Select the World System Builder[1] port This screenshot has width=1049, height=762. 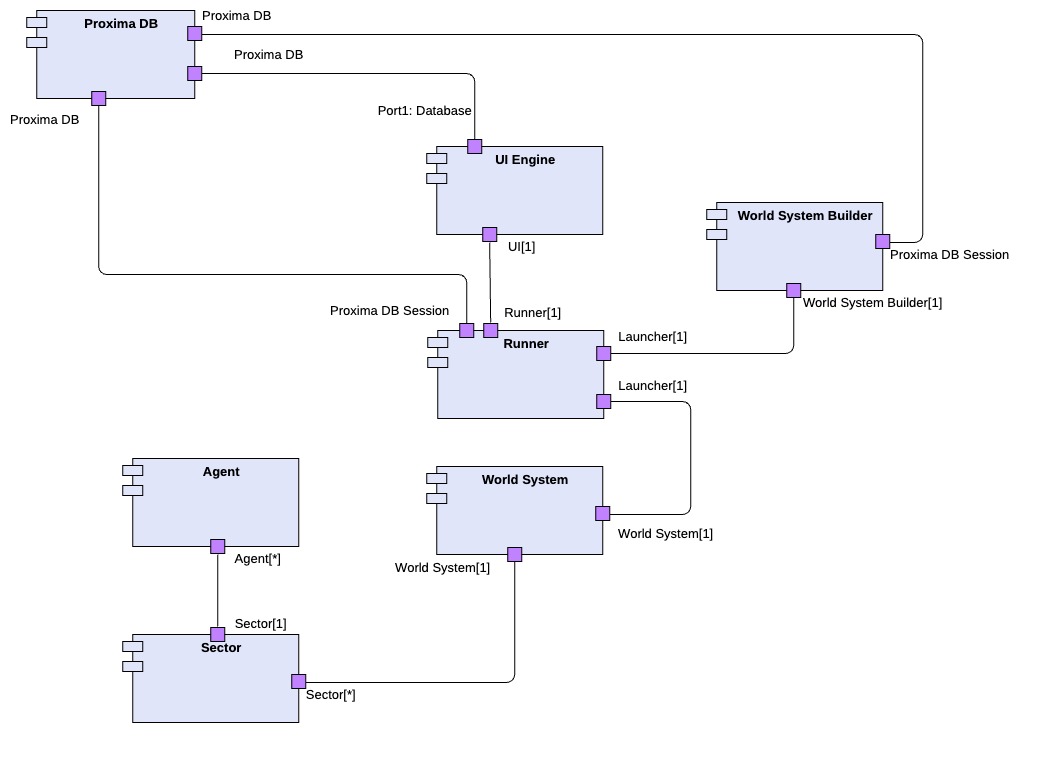pos(793,290)
